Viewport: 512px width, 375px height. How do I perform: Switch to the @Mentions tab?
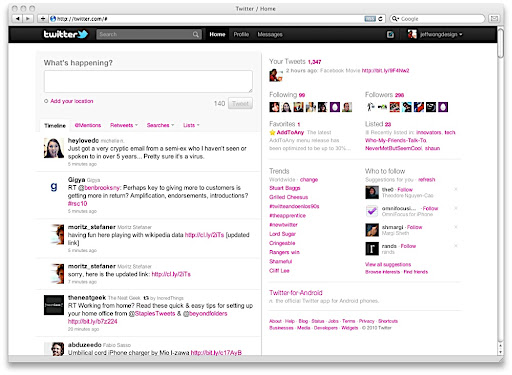(88, 125)
